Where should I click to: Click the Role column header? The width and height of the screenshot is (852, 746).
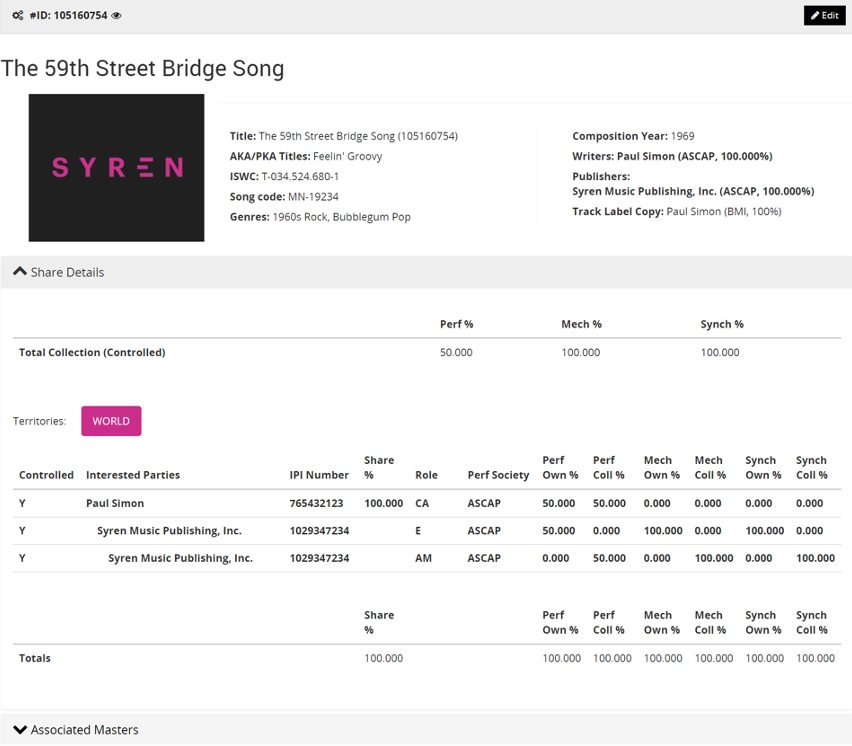426,475
